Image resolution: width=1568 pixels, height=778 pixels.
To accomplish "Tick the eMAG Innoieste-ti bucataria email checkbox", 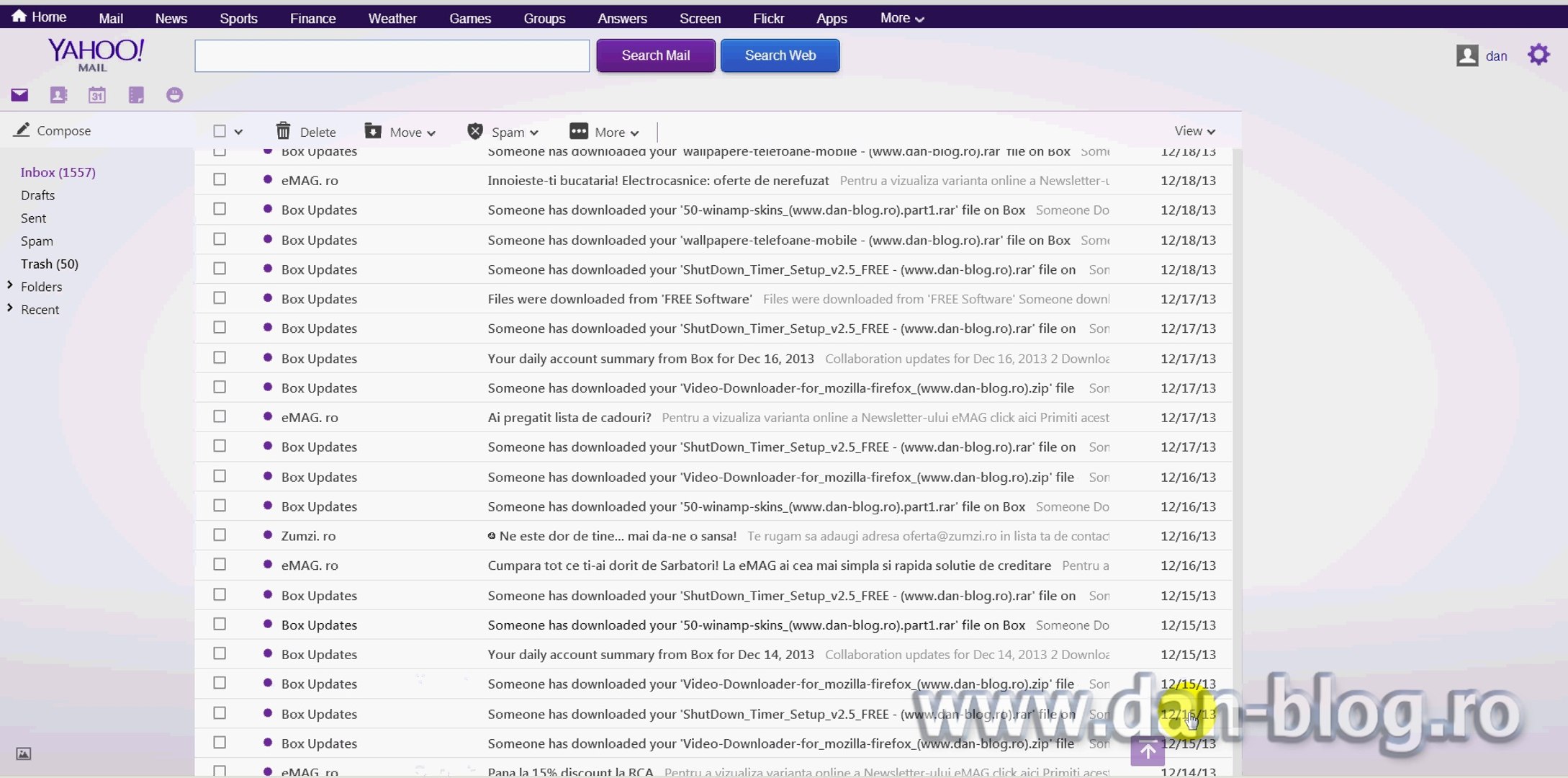I will (220, 179).
